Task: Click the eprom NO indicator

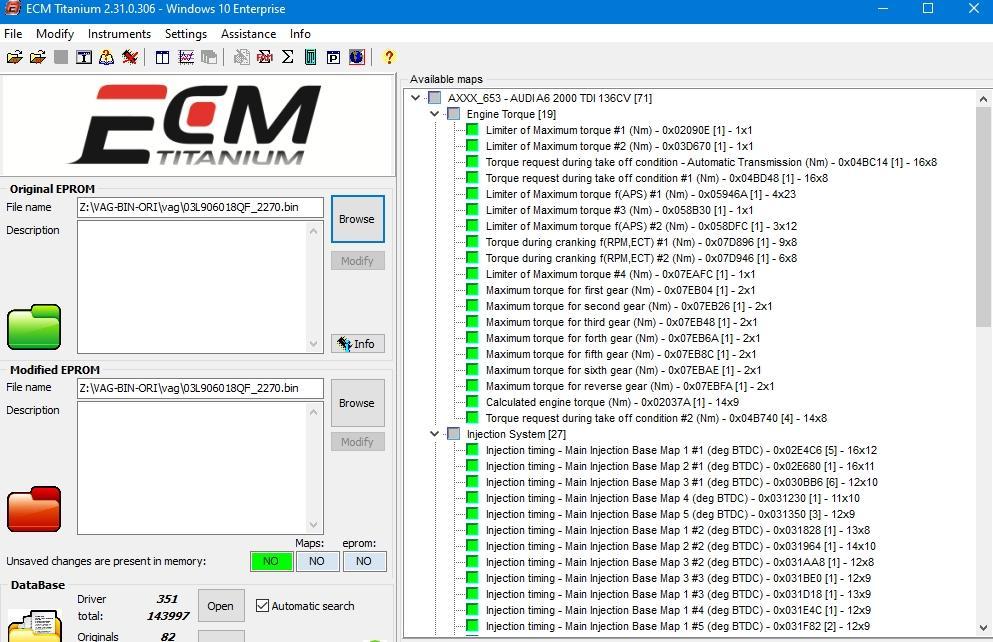Action: pyautogui.click(x=364, y=561)
